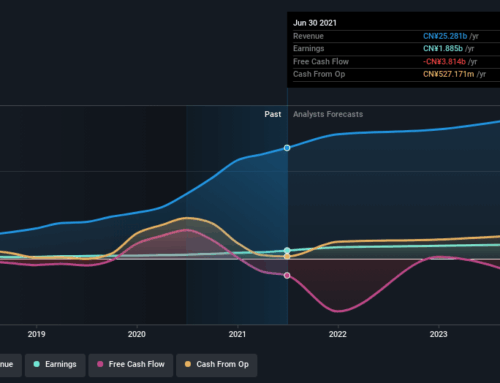500x383 pixels.
Task: Toggle the Free Cash Flow legend series
Action: [131, 365]
